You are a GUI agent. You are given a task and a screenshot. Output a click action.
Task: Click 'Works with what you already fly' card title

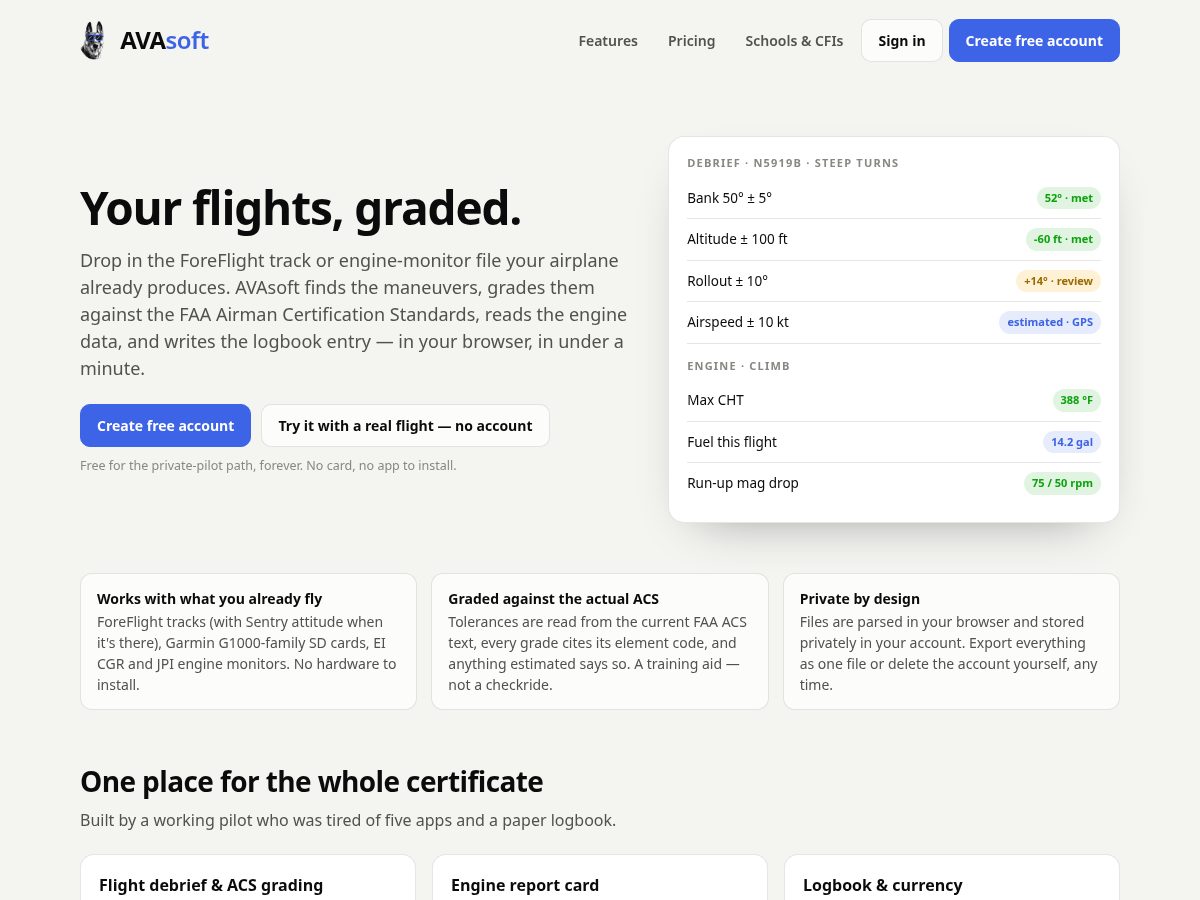[209, 599]
